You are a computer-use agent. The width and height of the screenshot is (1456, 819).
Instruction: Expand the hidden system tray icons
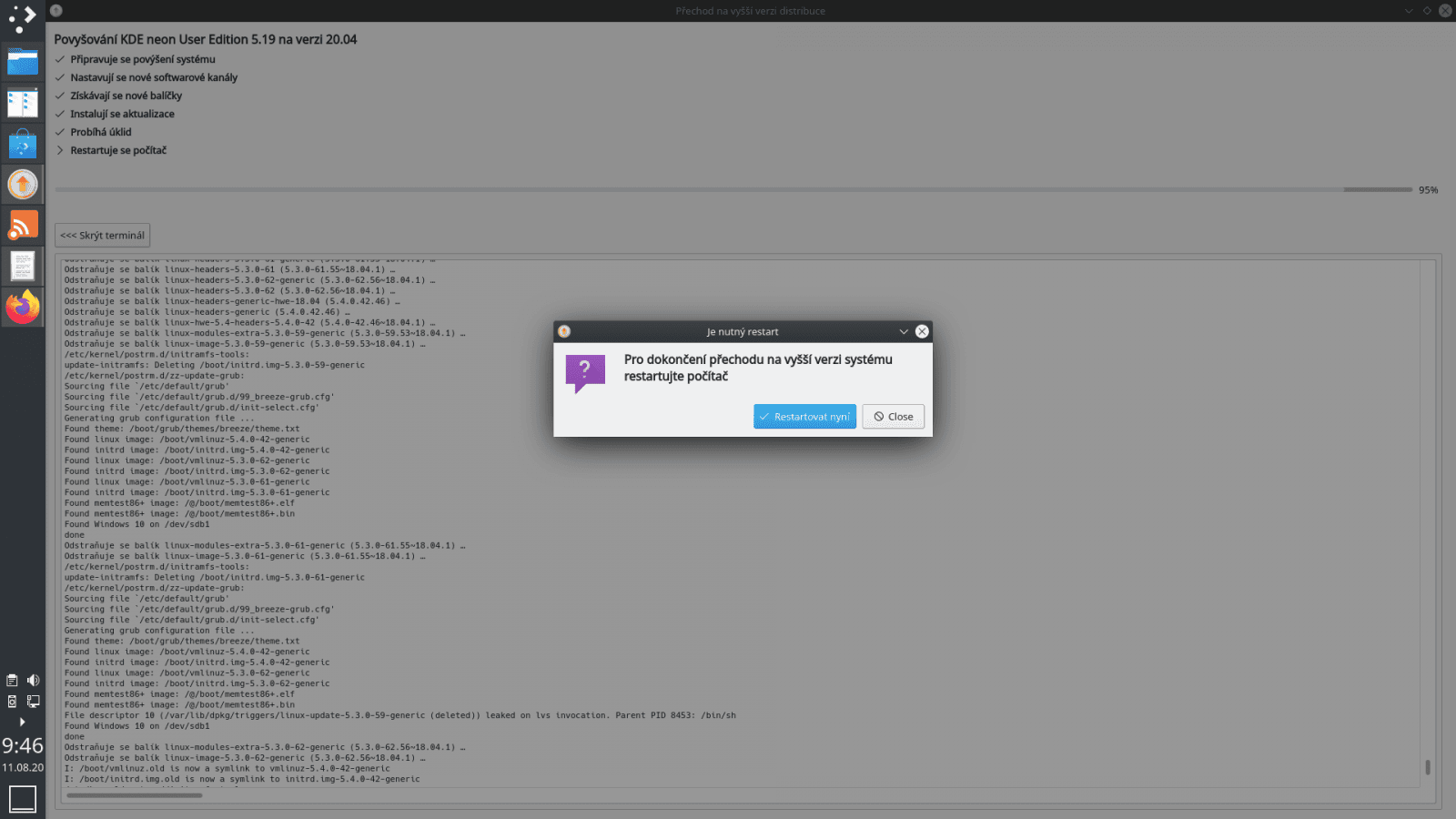(22, 722)
